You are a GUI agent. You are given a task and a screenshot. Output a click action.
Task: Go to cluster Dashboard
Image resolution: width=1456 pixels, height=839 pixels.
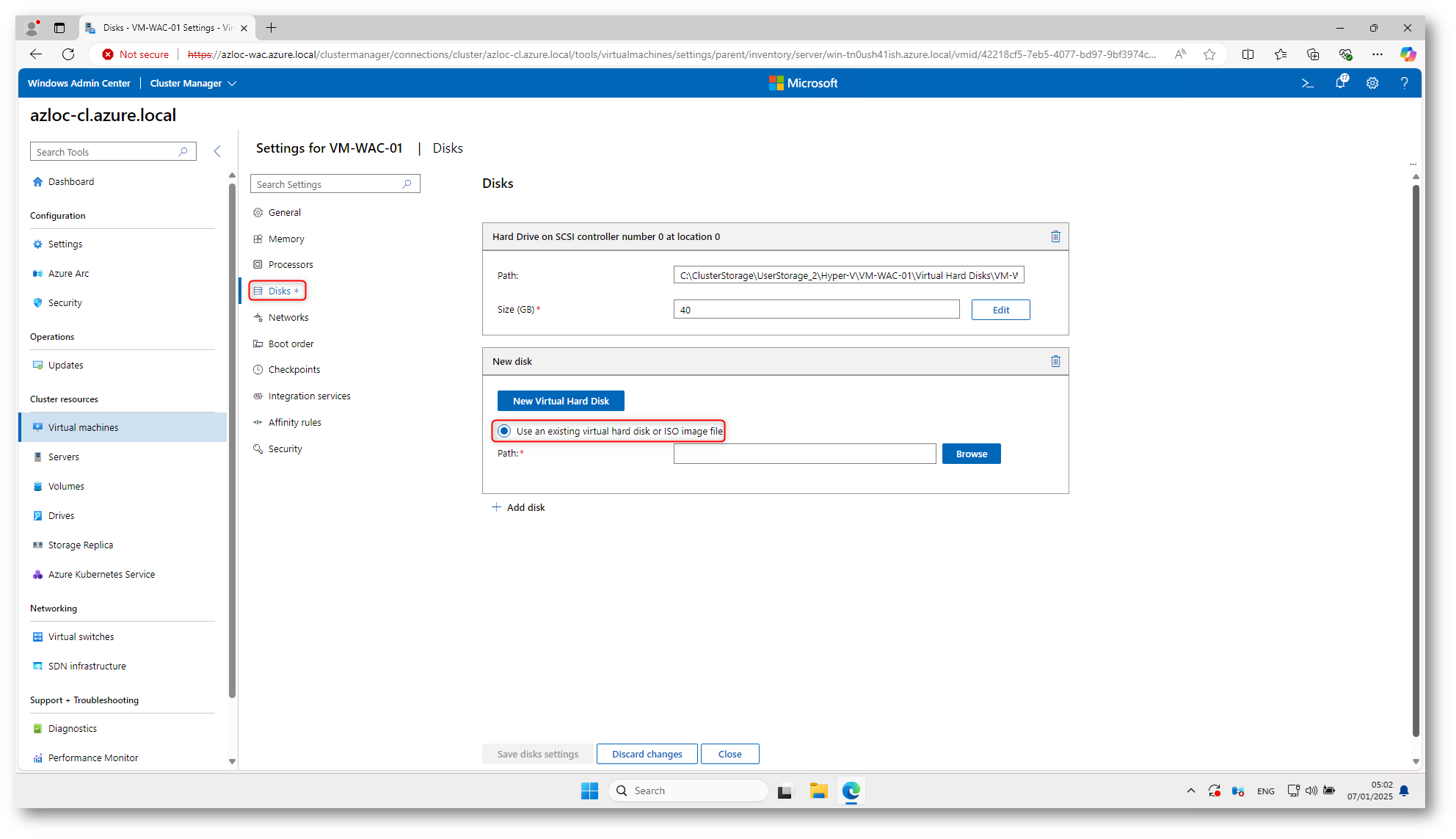[x=70, y=181]
